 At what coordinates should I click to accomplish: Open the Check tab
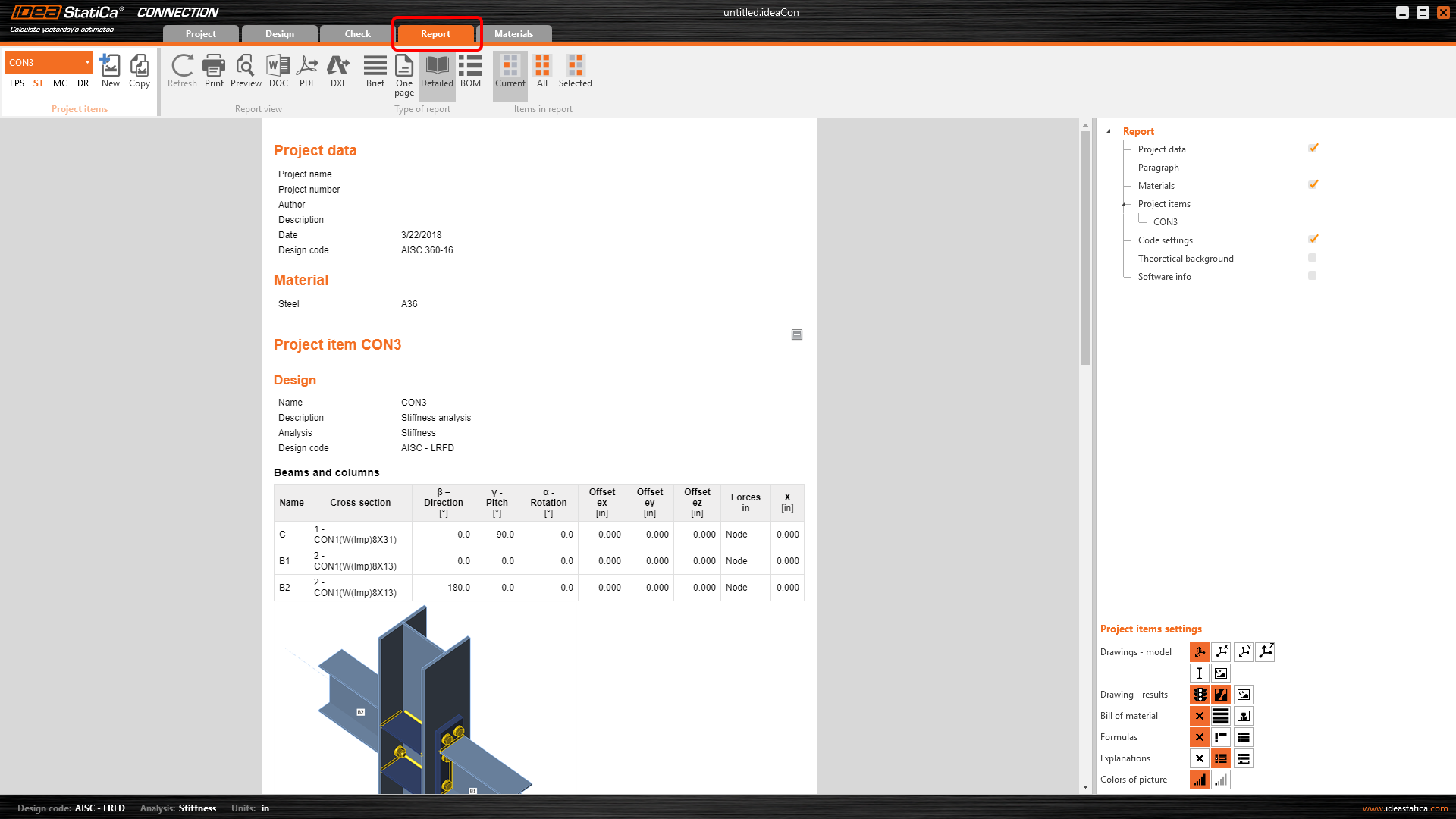click(357, 34)
